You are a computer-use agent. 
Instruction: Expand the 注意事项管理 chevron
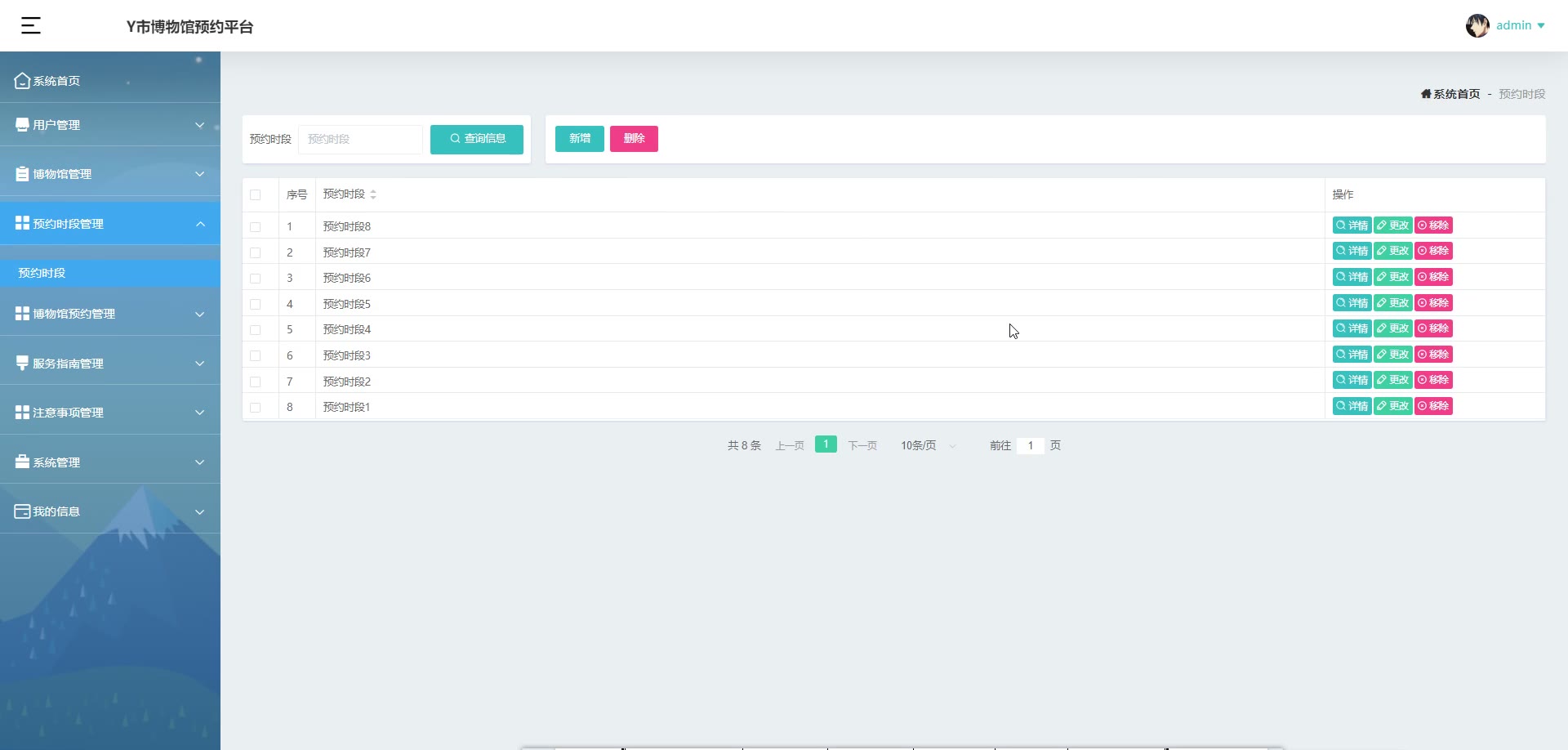pos(199,413)
